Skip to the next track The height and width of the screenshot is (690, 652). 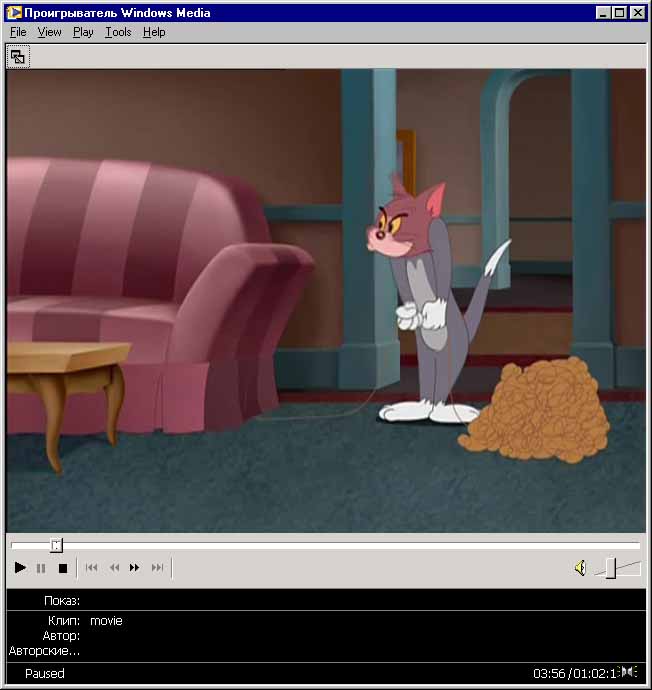pyautogui.click(x=158, y=568)
